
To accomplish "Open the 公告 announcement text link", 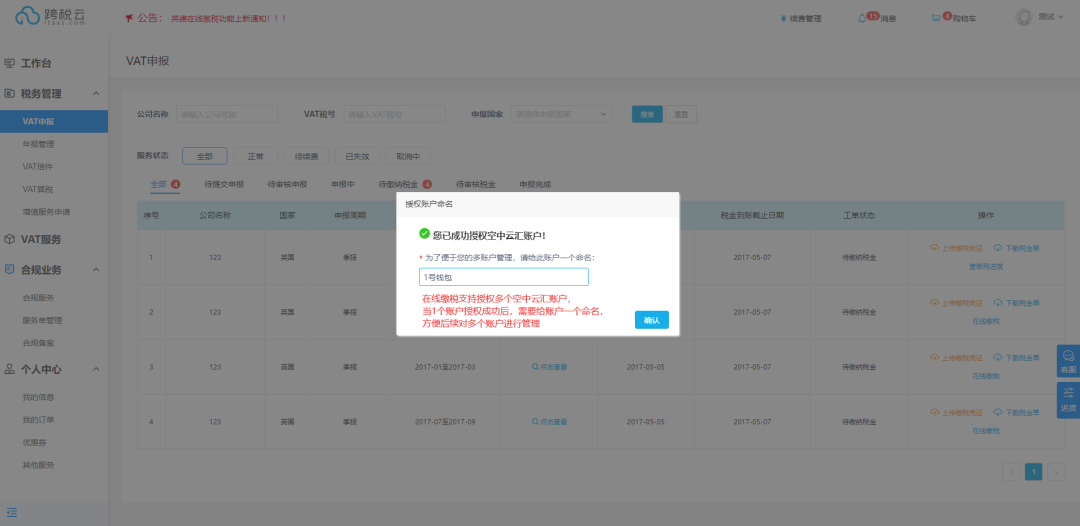I will (x=229, y=19).
